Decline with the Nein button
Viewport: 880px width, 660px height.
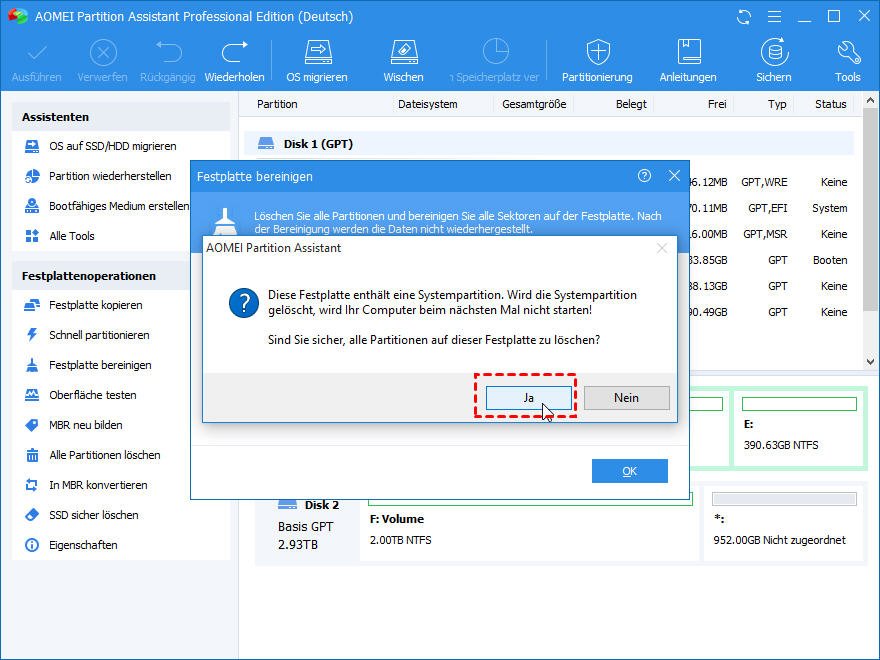coord(626,397)
